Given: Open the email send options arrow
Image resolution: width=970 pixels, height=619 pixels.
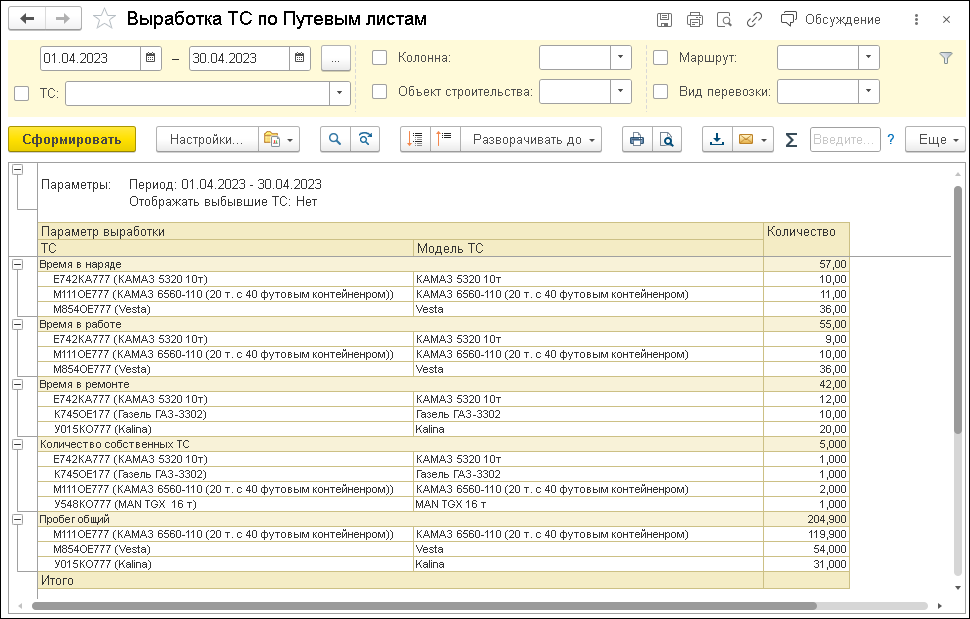Looking at the screenshot, I should (x=765, y=140).
